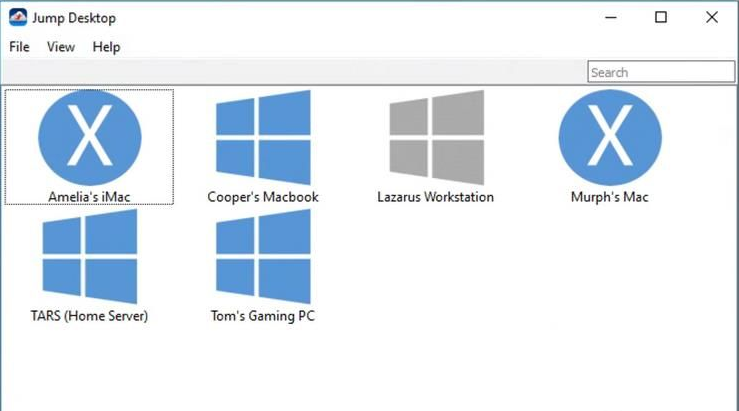
Task: Select the greyed-out Lazarus Workstation icon
Action: (x=436, y=138)
